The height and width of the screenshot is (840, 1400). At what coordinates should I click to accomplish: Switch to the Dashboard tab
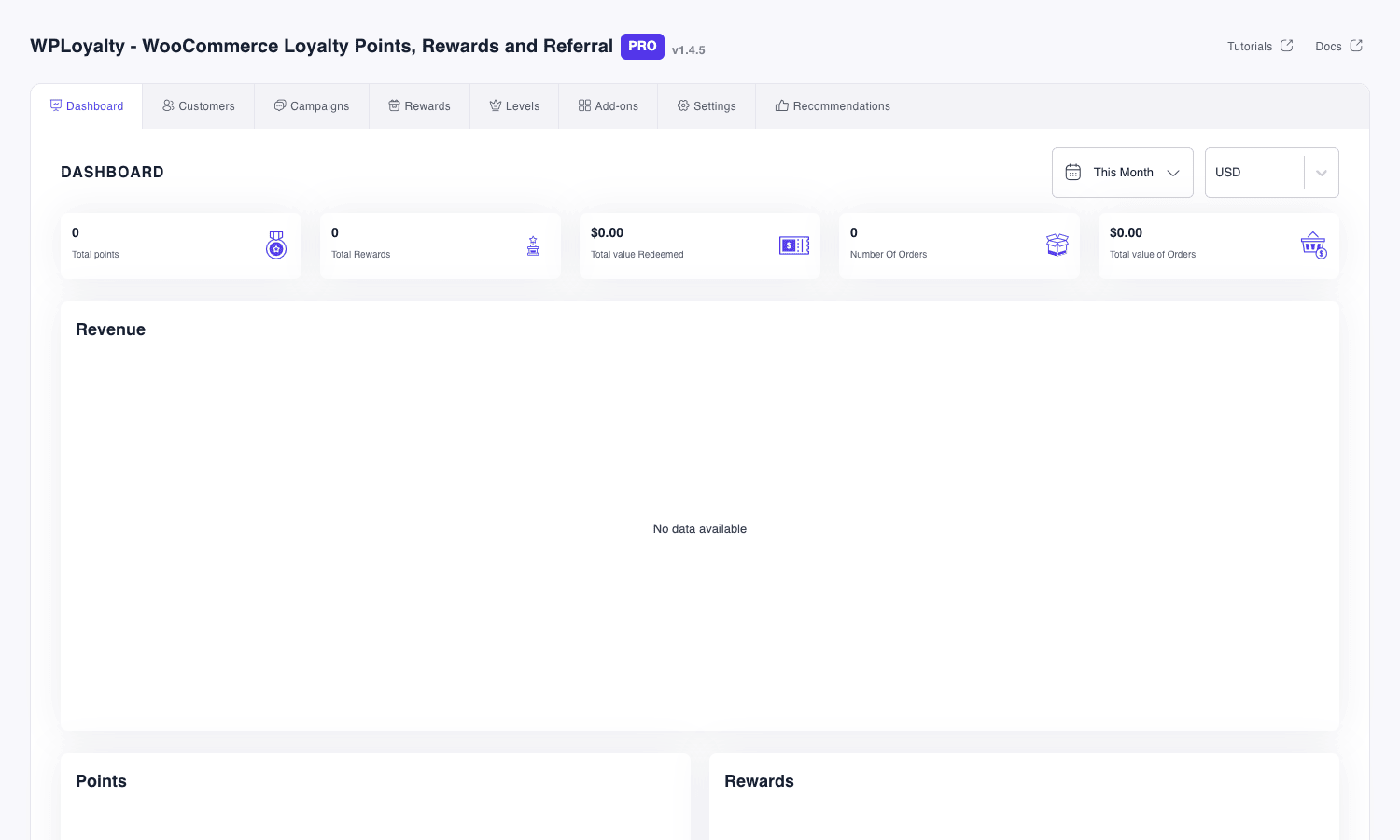point(87,106)
